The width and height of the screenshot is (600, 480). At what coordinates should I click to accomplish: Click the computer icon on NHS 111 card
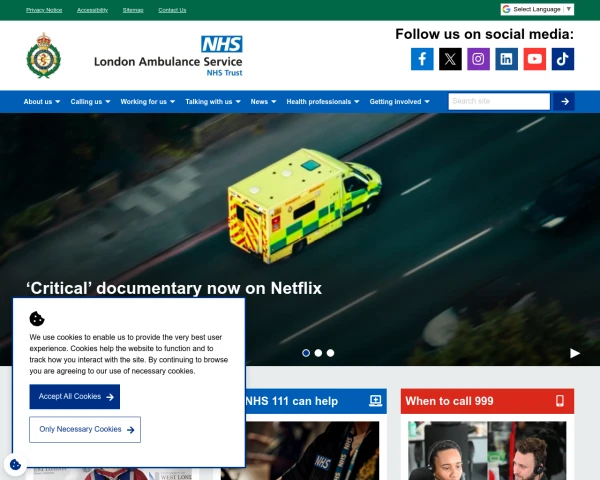tap(375, 401)
